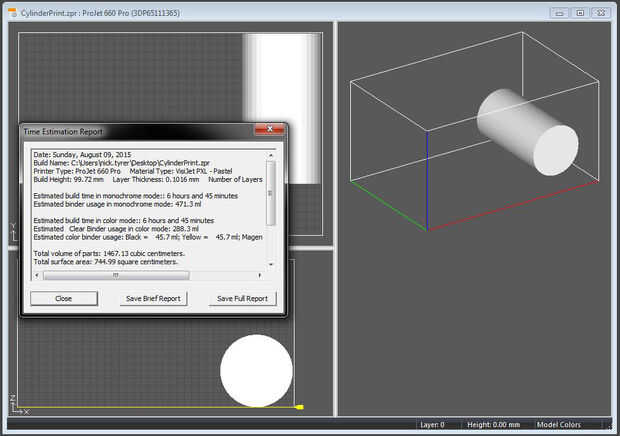This screenshot has height=436, width=620.
Task: Click 'Printer Type: ProJet 660 Pro' text
Action: click(x=77, y=171)
